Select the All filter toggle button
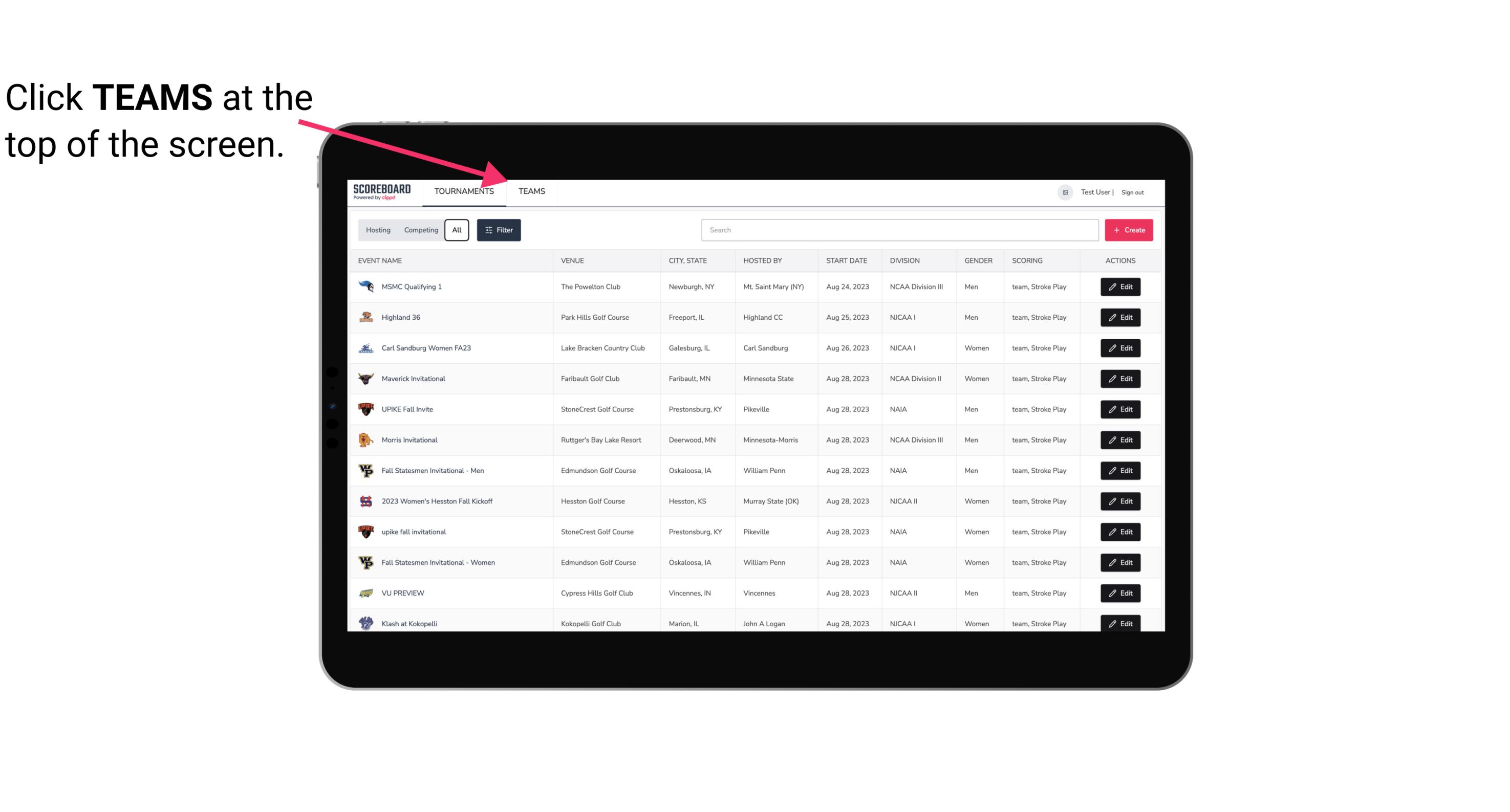The image size is (1510, 812). [456, 230]
